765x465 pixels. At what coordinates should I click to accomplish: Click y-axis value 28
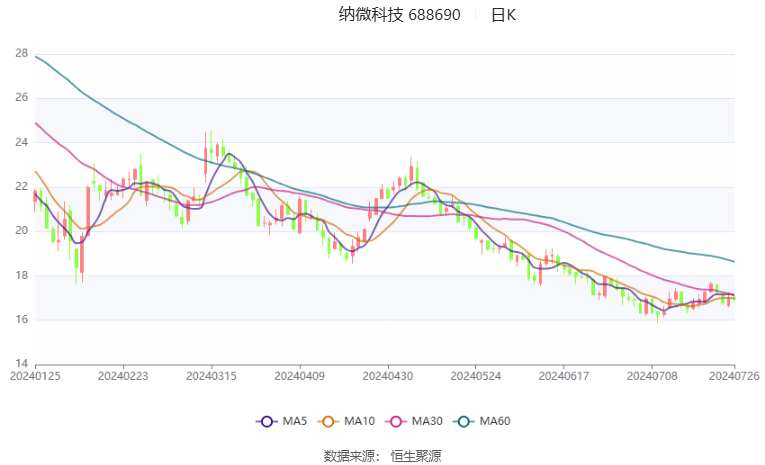point(21,53)
